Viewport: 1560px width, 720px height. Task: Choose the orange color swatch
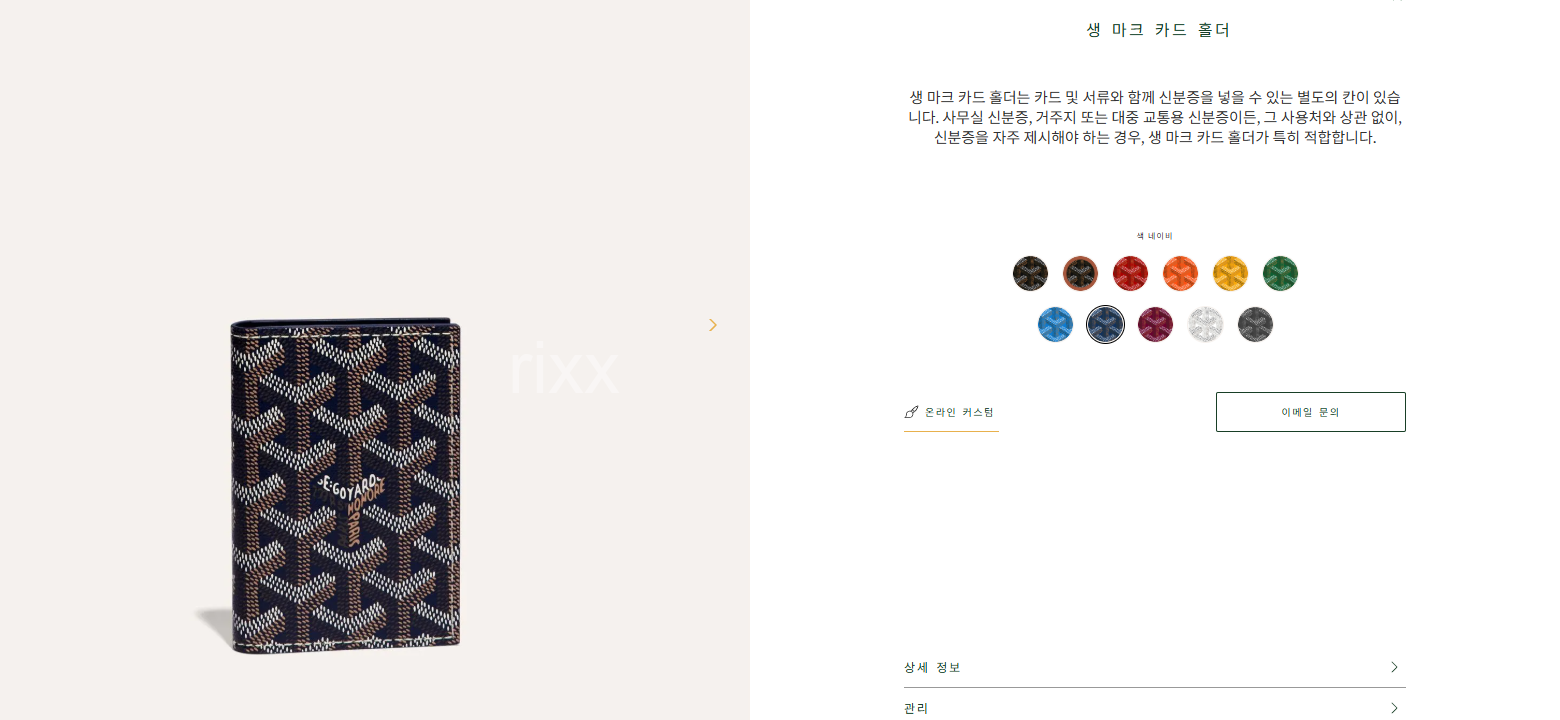(1180, 273)
